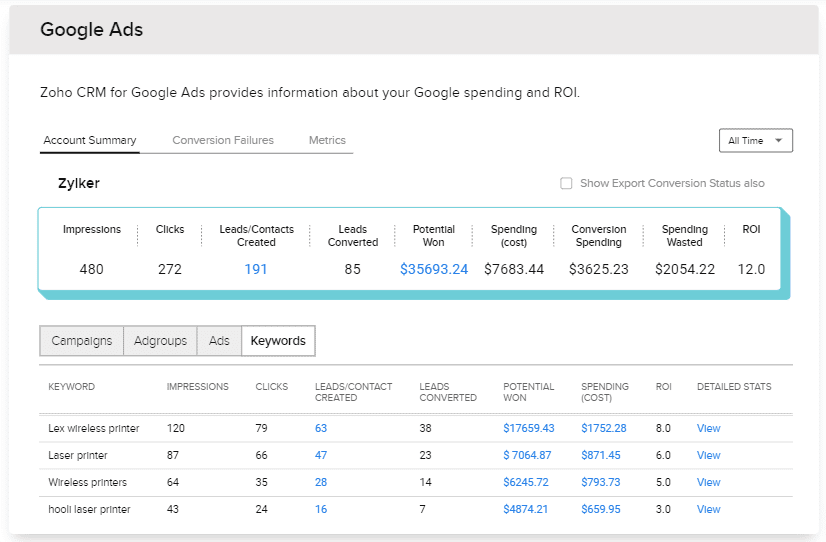Select the Ads tab
This screenshot has width=826, height=542.
tap(219, 341)
